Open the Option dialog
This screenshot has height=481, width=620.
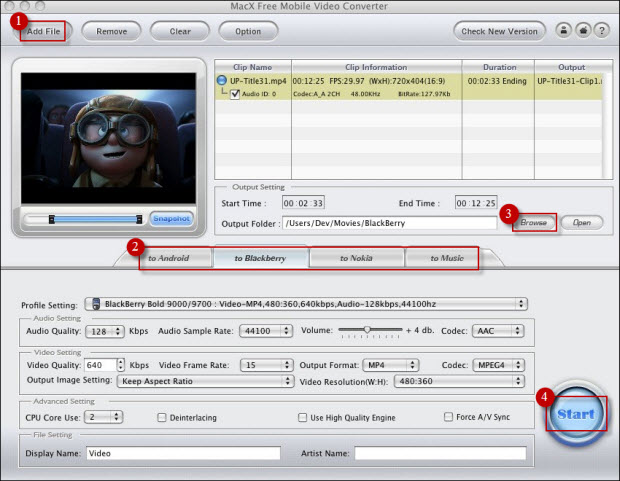pyautogui.click(x=248, y=31)
